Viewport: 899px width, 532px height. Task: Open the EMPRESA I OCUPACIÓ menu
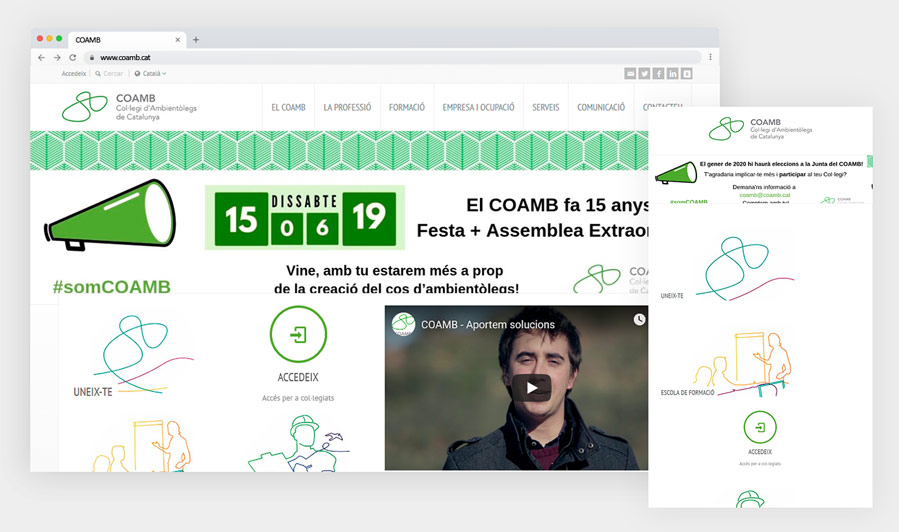478,107
